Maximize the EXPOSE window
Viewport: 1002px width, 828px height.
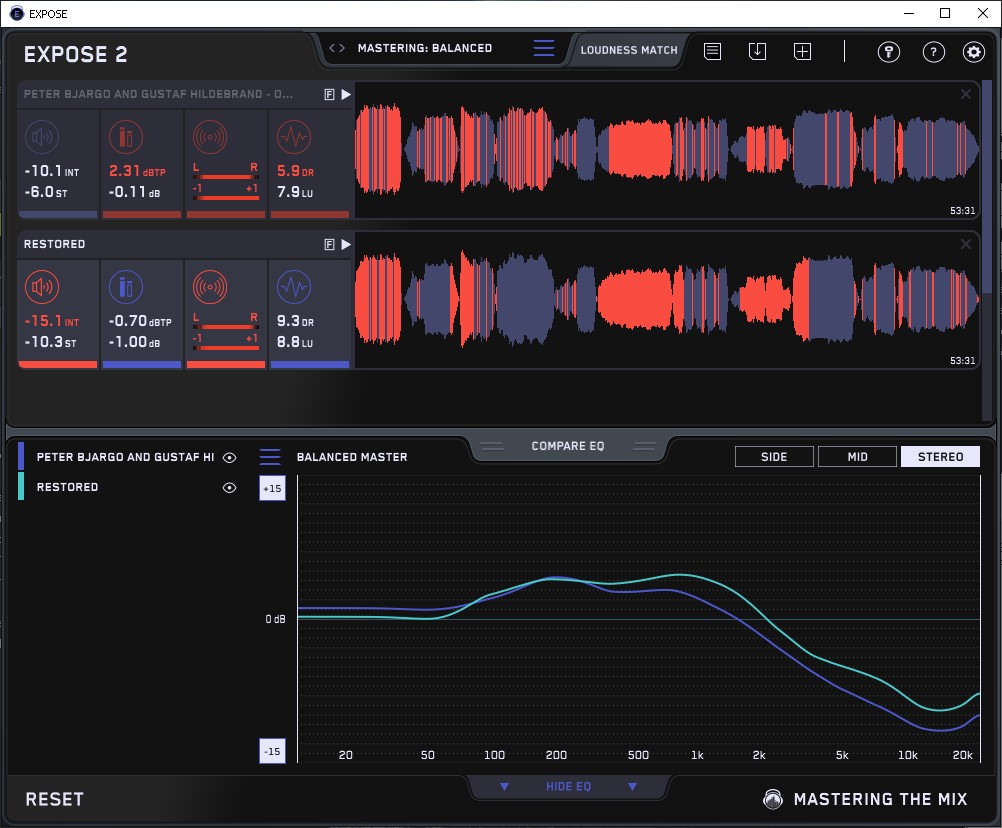(x=945, y=13)
